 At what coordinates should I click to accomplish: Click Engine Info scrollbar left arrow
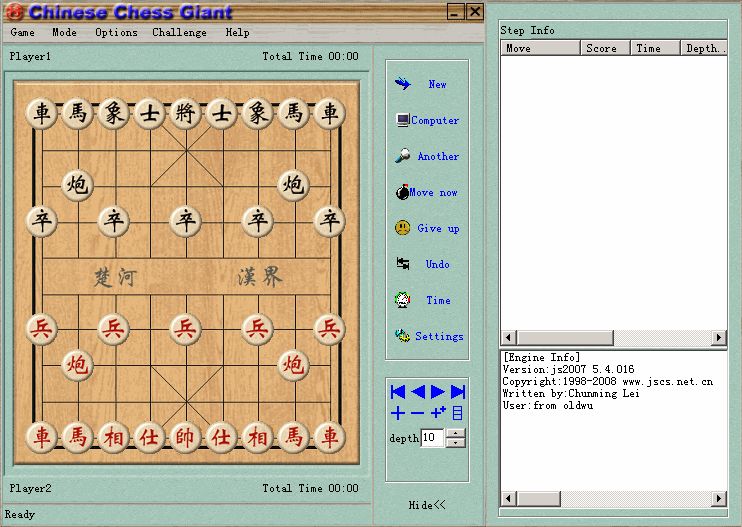coord(509,498)
